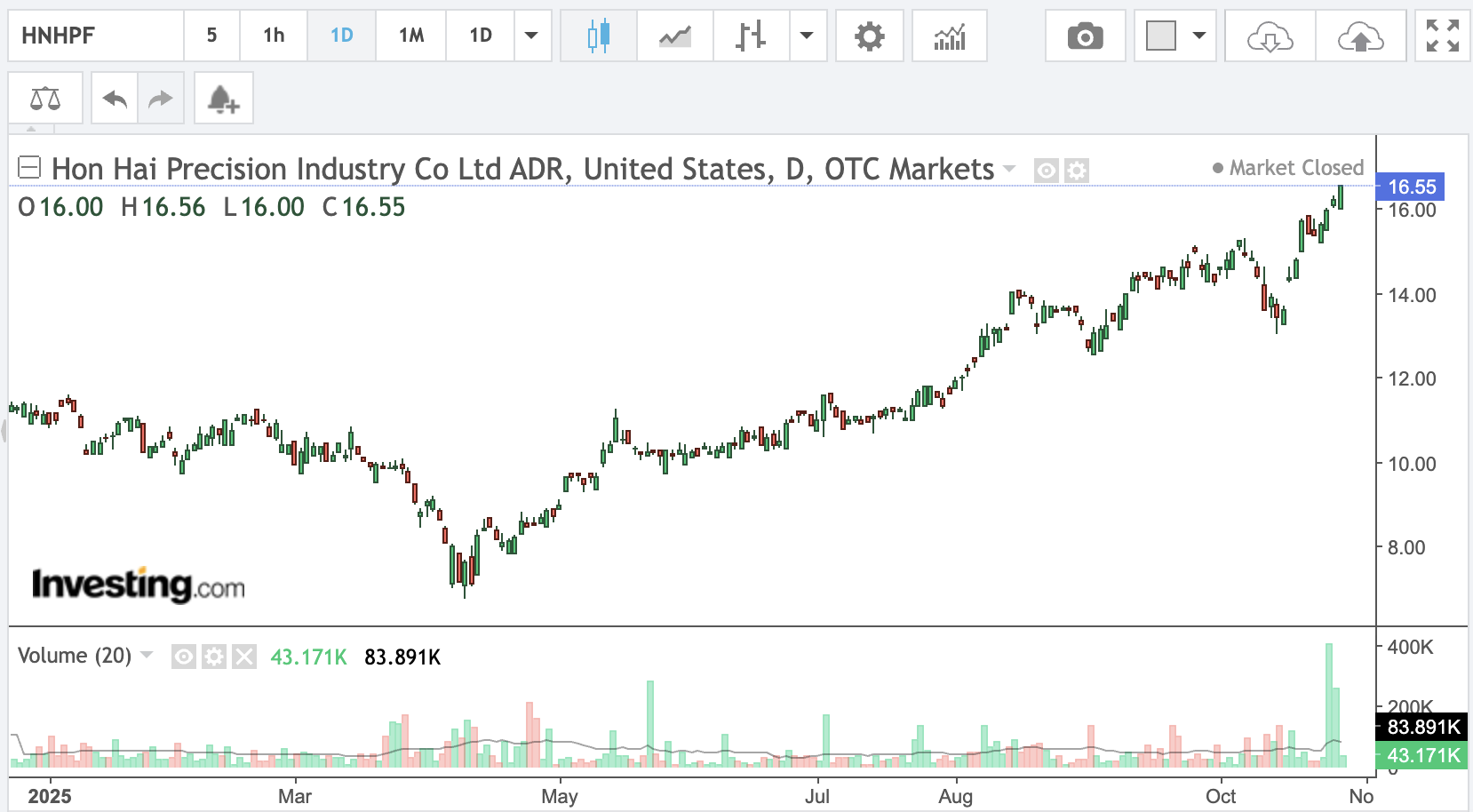Expand the time interval dropdown arrow

[x=531, y=36]
